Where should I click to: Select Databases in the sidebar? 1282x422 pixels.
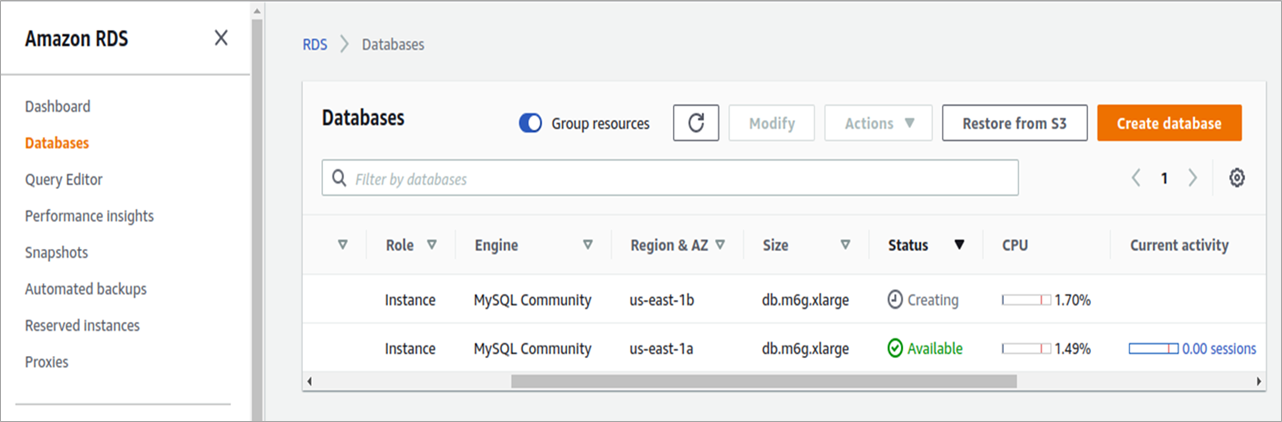pos(57,143)
